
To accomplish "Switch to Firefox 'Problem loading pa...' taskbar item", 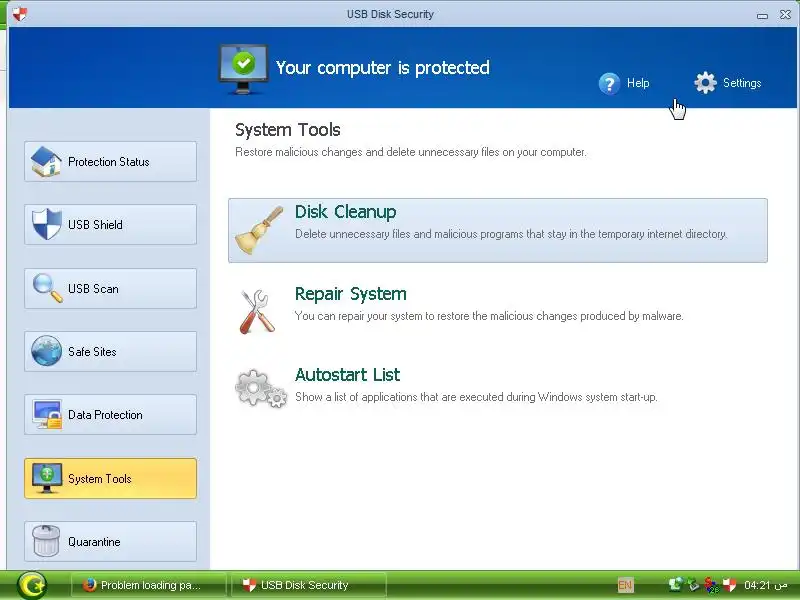I will tap(148, 585).
